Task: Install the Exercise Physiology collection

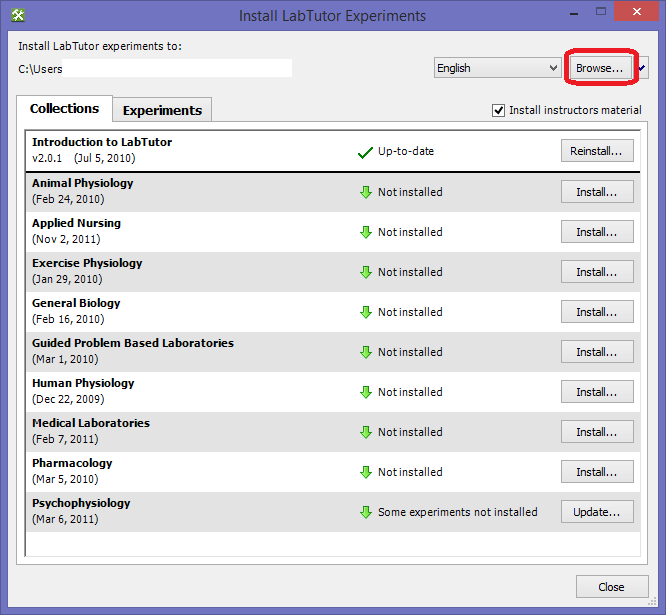Action: coord(596,272)
